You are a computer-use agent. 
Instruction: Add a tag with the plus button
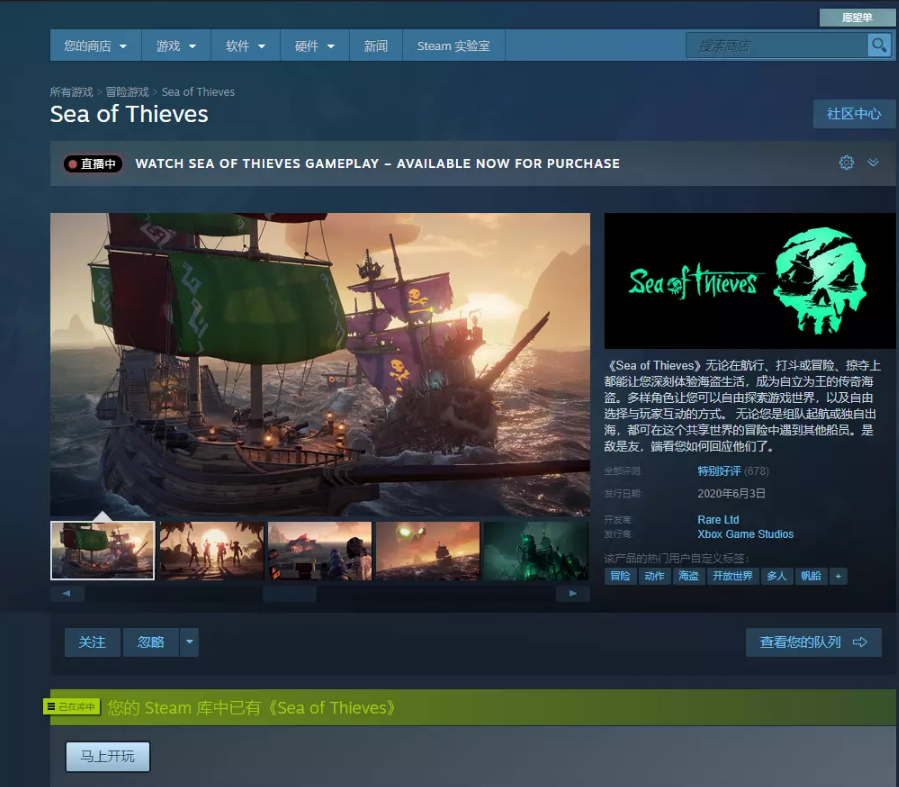pos(838,576)
